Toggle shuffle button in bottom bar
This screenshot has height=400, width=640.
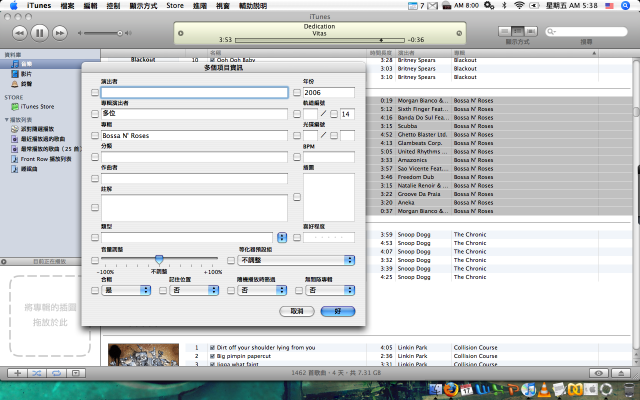[37, 373]
